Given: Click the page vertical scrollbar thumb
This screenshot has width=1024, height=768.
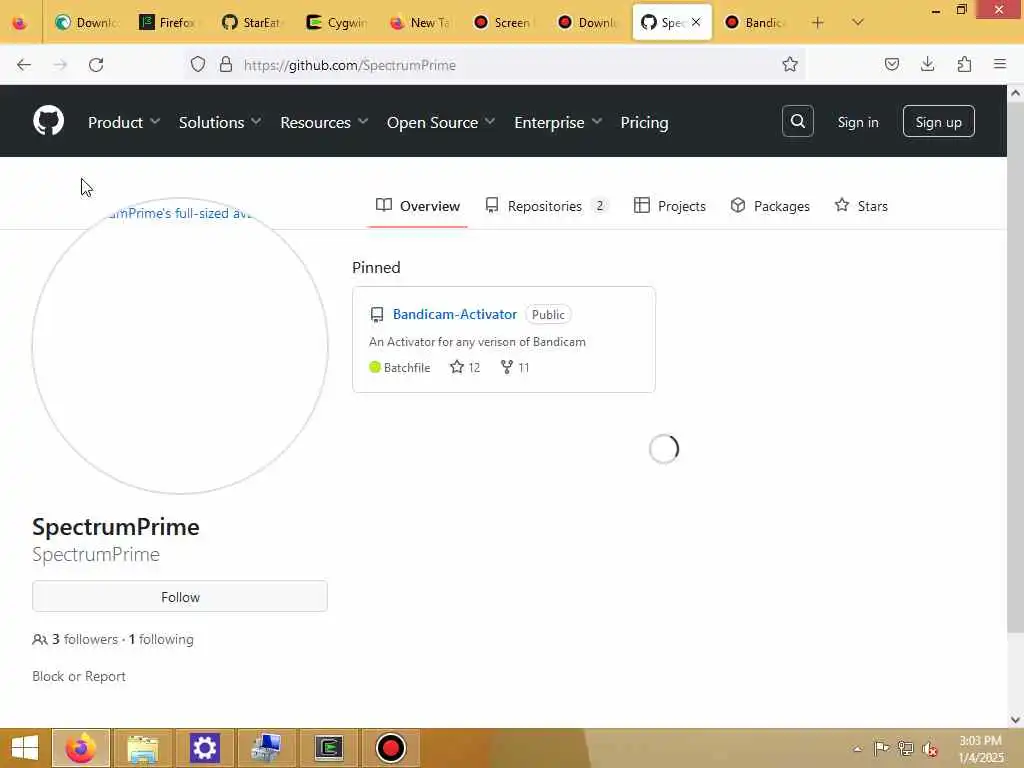Looking at the screenshot, I should tap(1016, 366).
